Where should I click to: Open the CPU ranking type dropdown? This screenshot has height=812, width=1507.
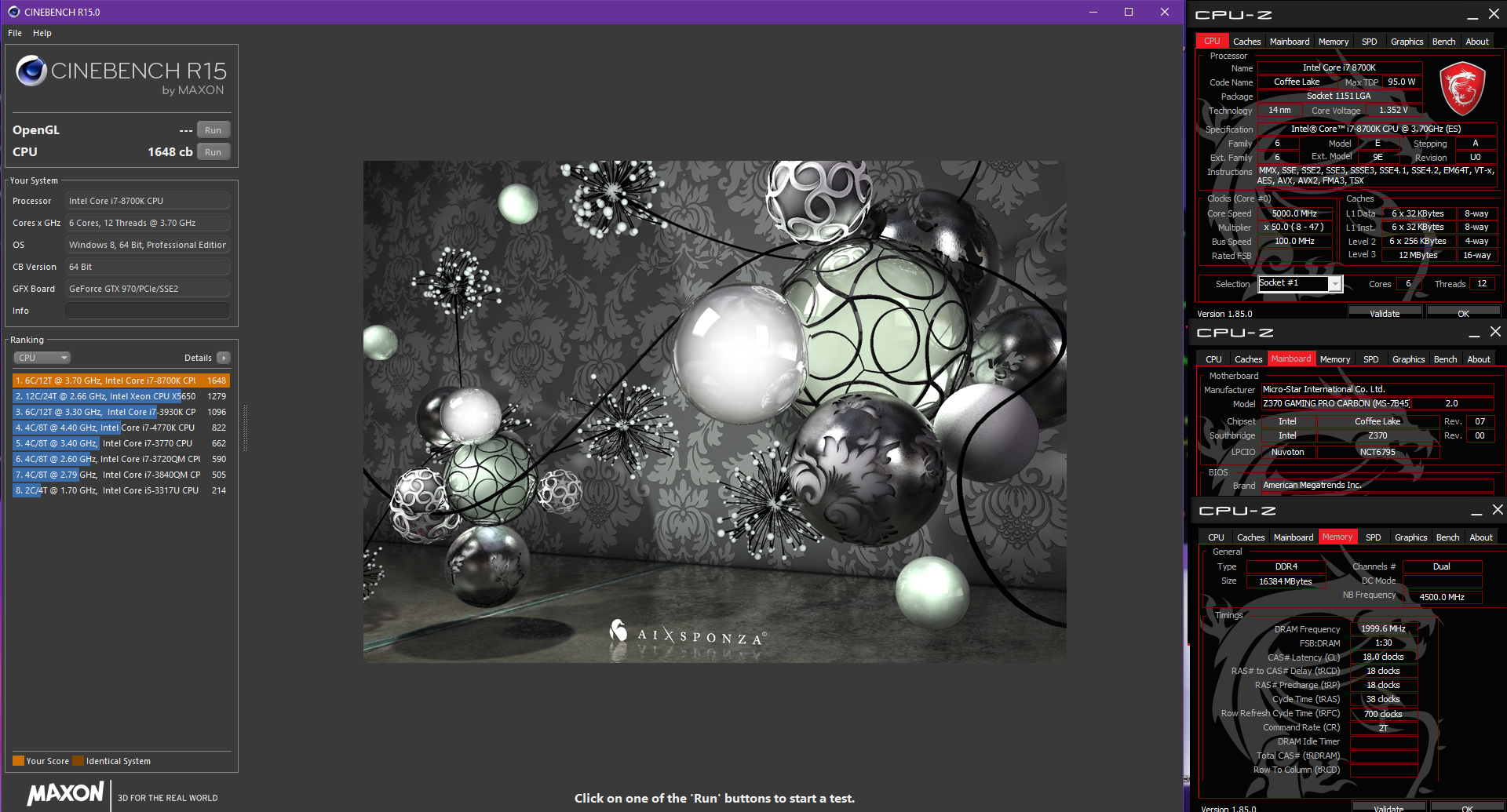42,358
